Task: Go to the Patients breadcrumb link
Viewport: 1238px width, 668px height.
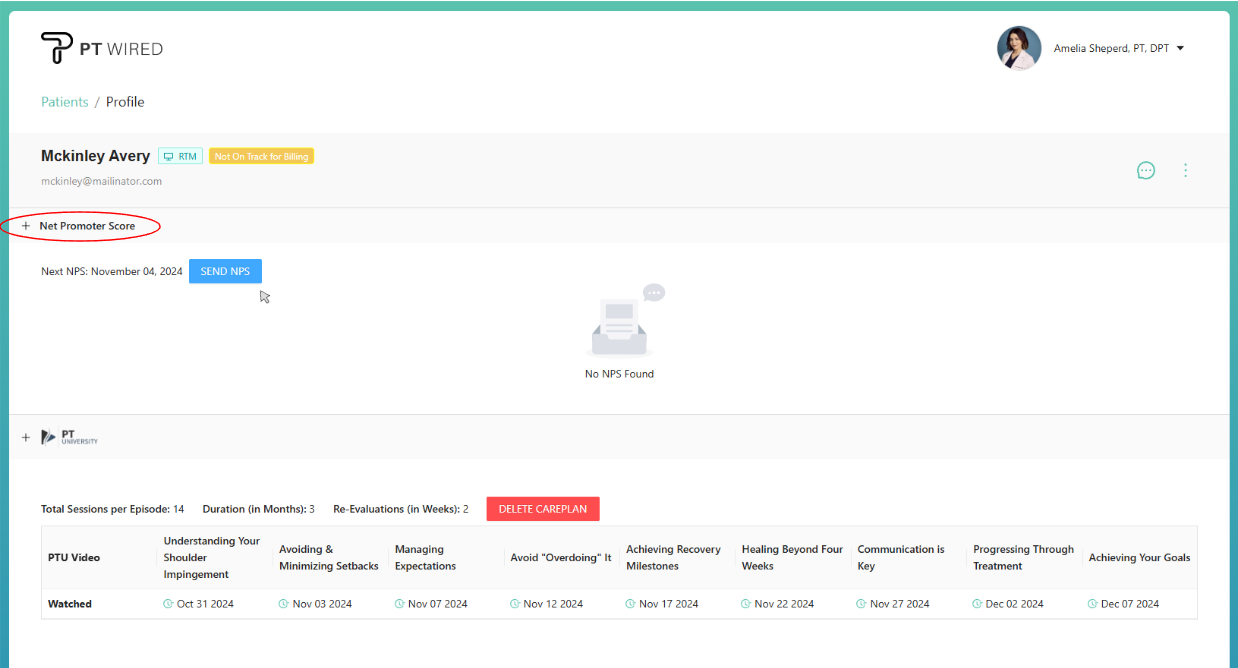Action: point(64,102)
